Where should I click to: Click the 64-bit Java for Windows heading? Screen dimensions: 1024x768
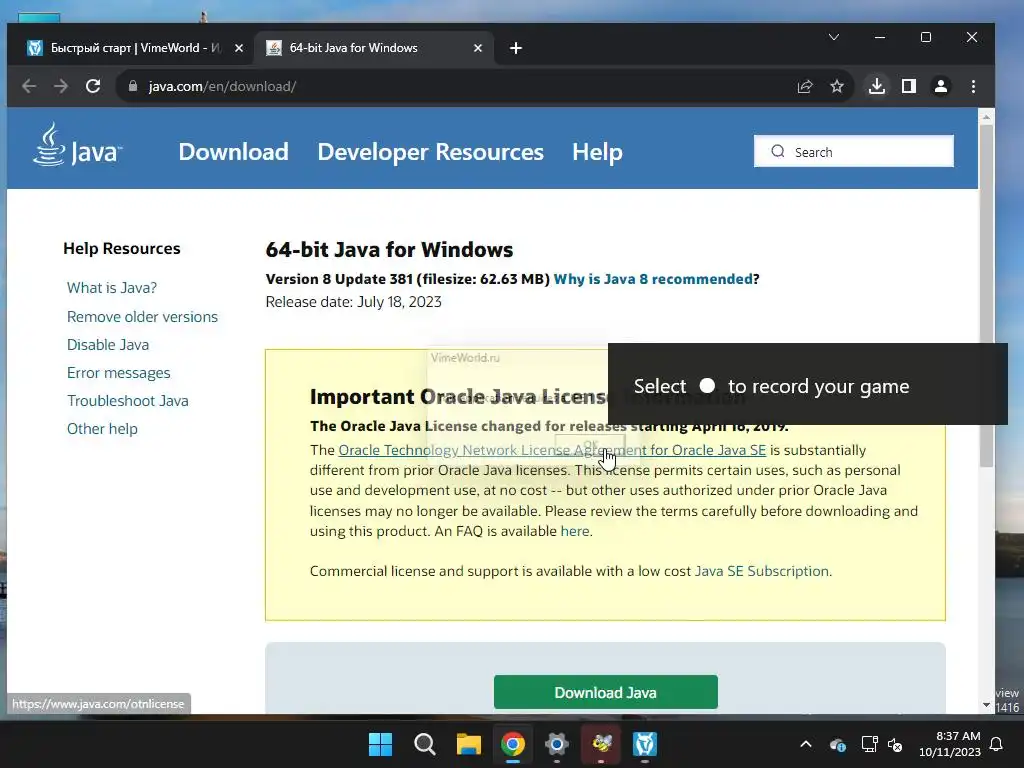coord(389,249)
